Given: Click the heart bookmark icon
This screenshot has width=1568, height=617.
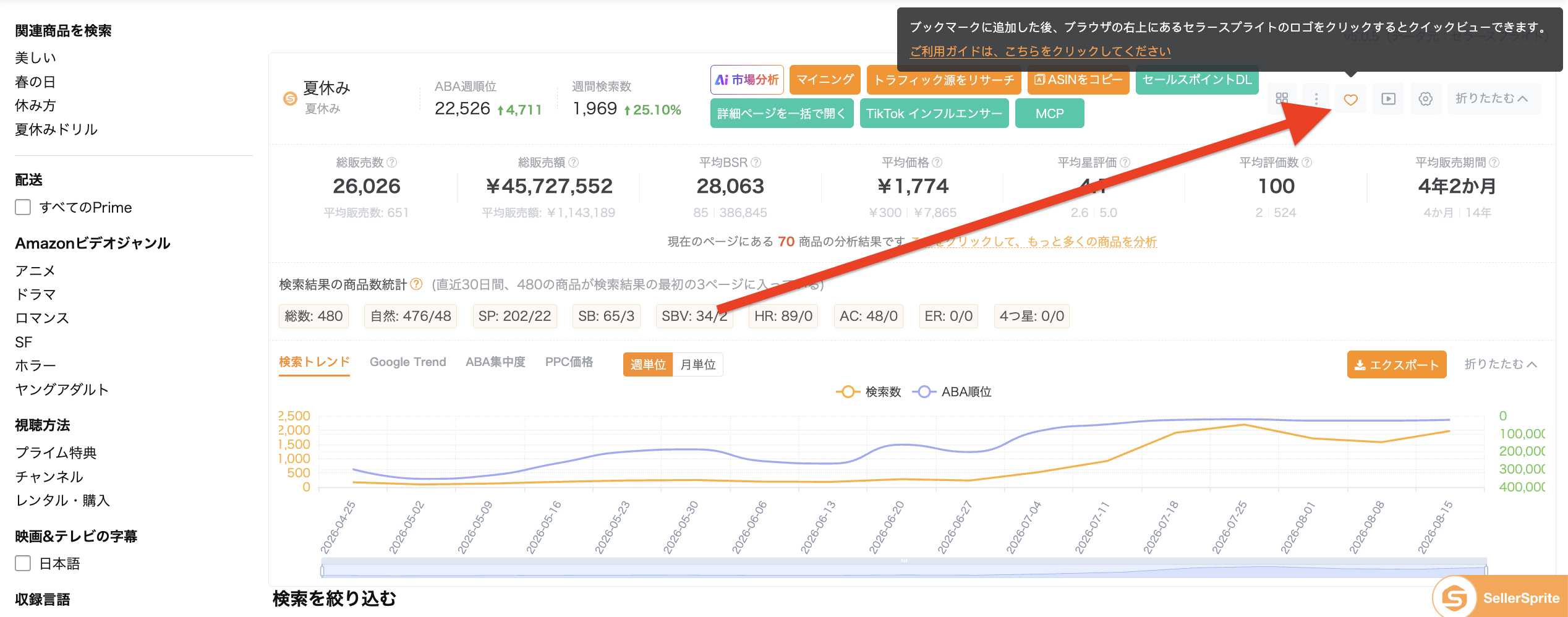Looking at the screenshot, I should click(1350, 99).
